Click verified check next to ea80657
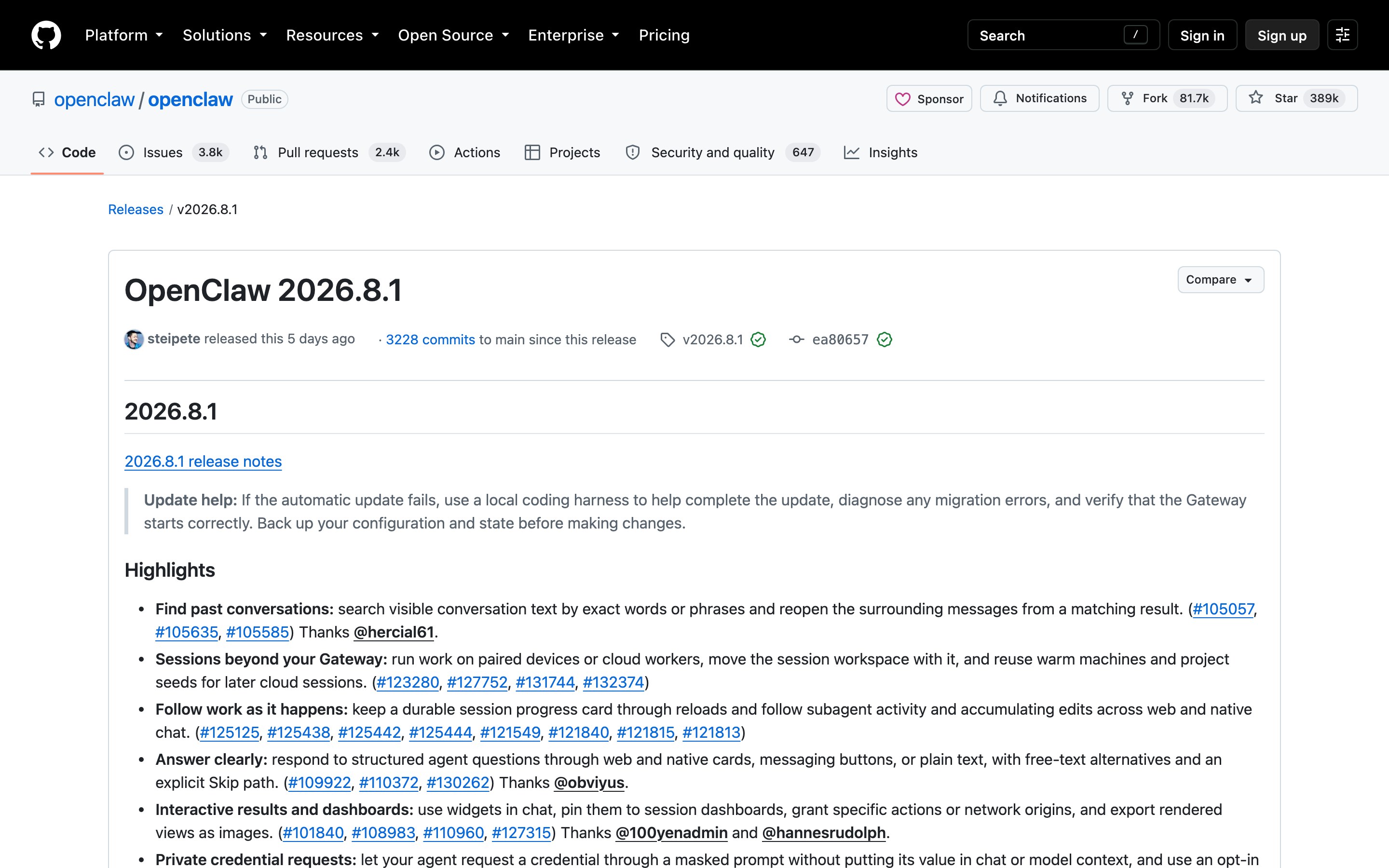This screenshot has height=868, width=1389. click(x=885, y=340)
